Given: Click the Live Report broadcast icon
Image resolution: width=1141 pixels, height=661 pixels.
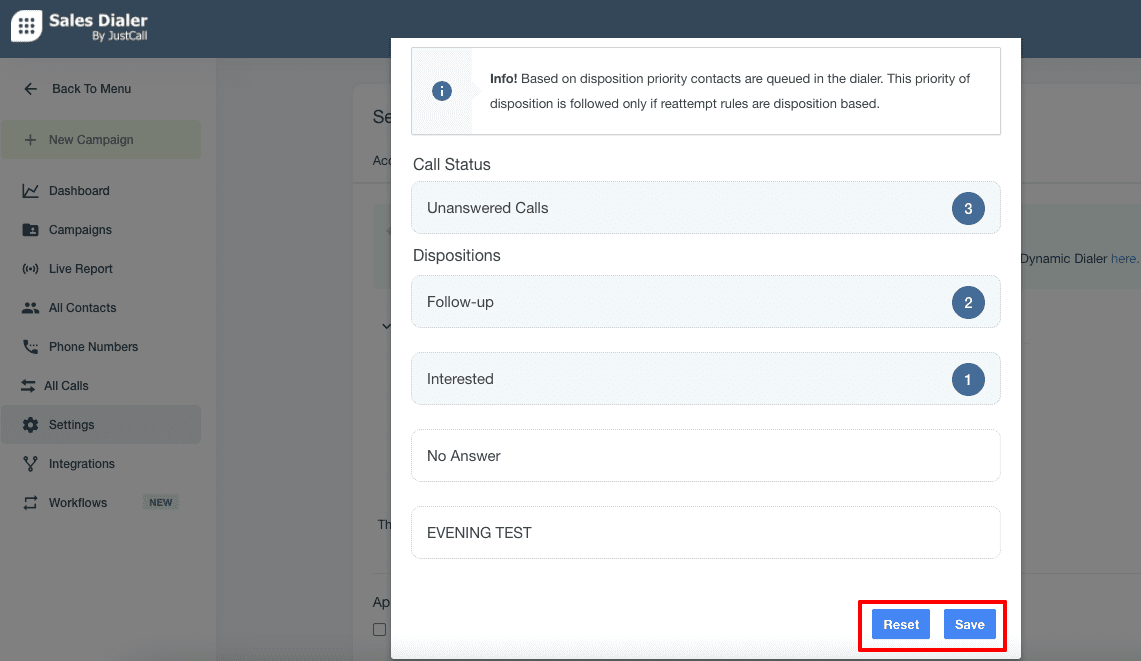Looking at the screenshot, I should point(30,268).
